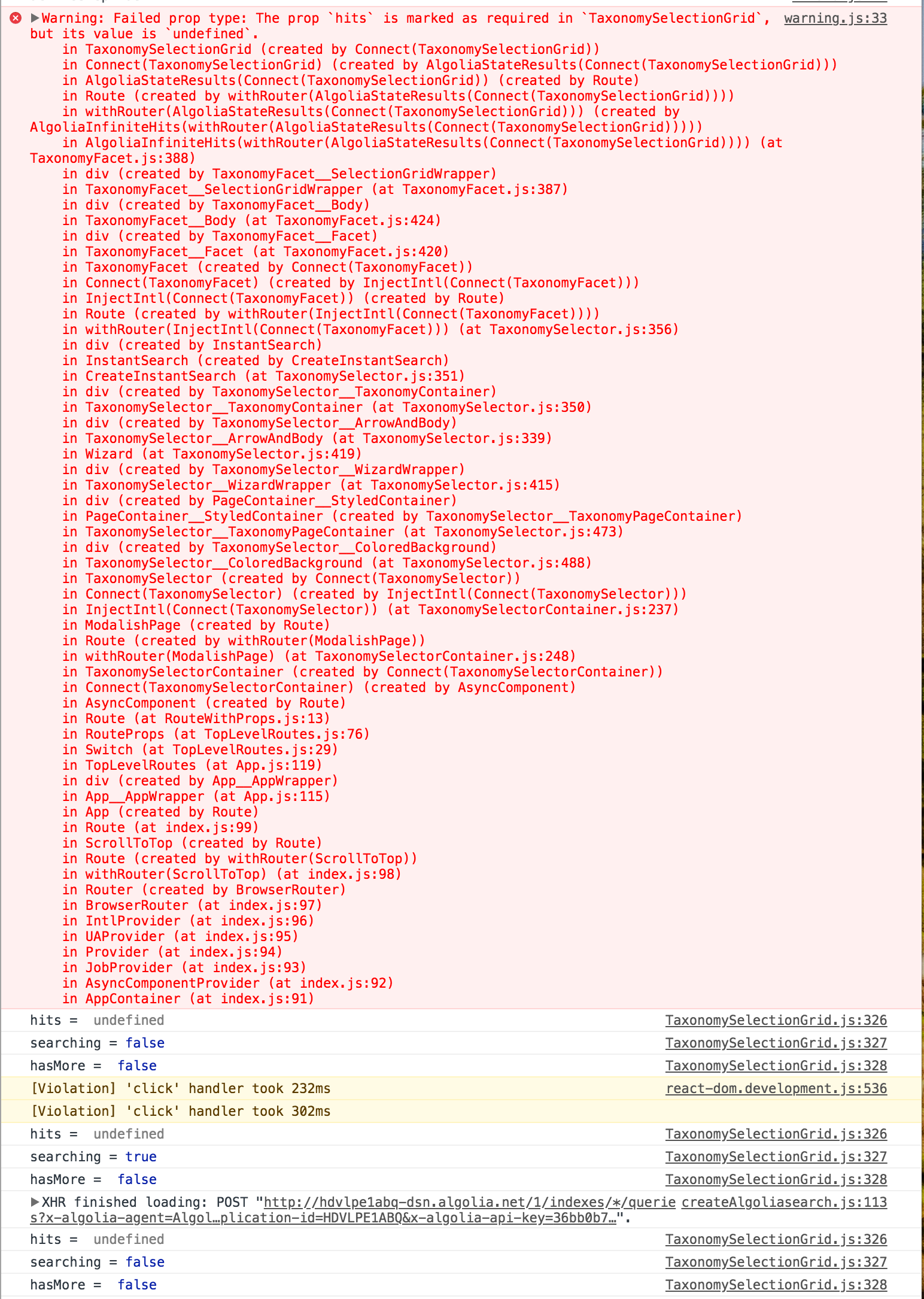Select the 'searching = true' log row
The height and width of the screenshot is (1299, 924).
(x=461, y=1157)
